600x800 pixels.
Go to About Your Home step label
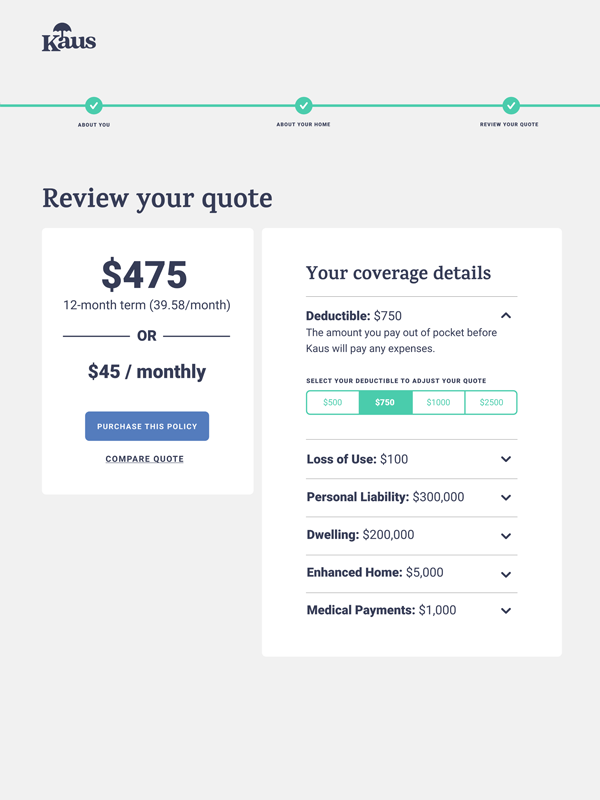pos(304,124)
